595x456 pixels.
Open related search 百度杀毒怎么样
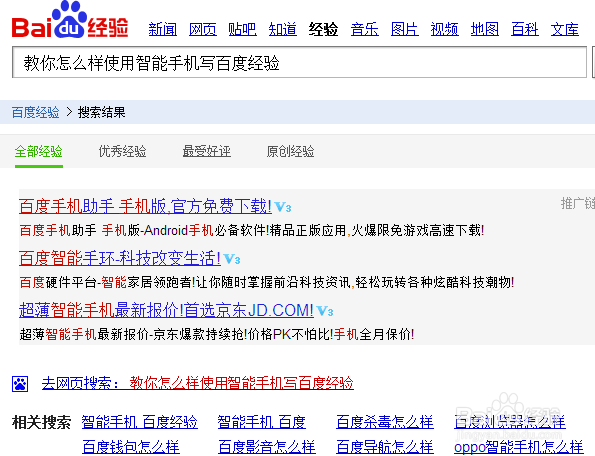385,422
